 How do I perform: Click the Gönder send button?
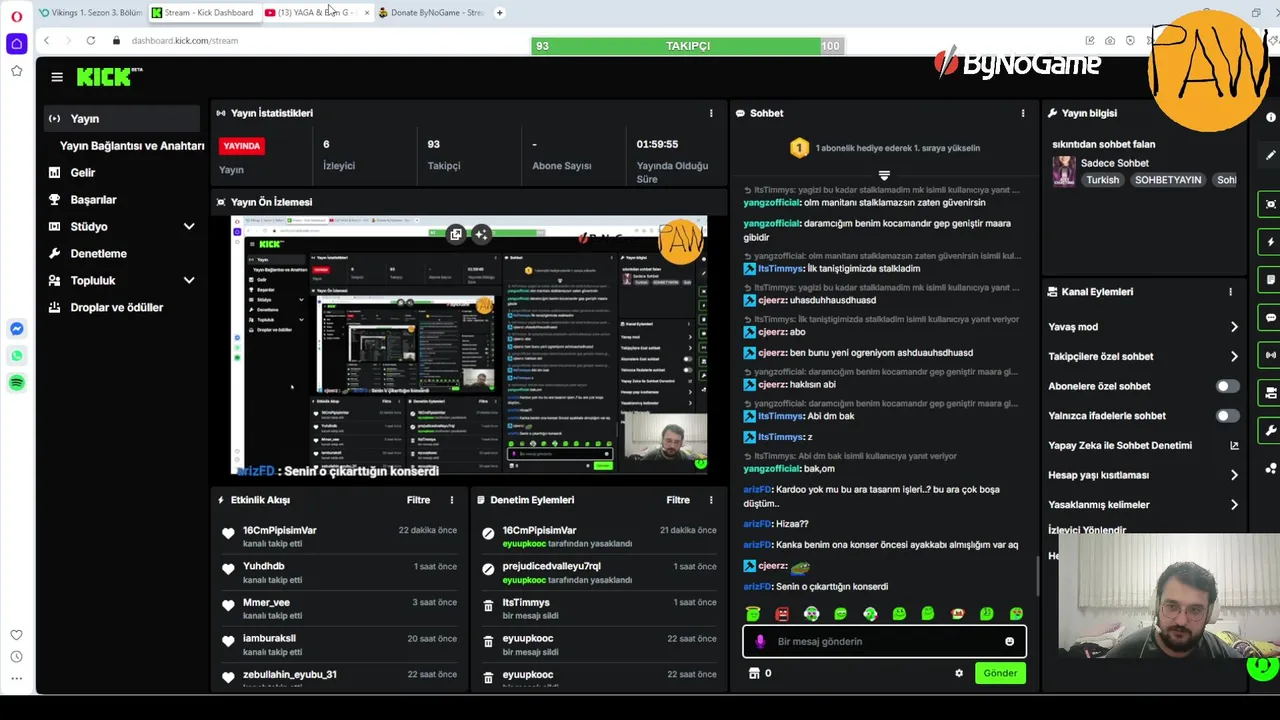[1000, 673]
